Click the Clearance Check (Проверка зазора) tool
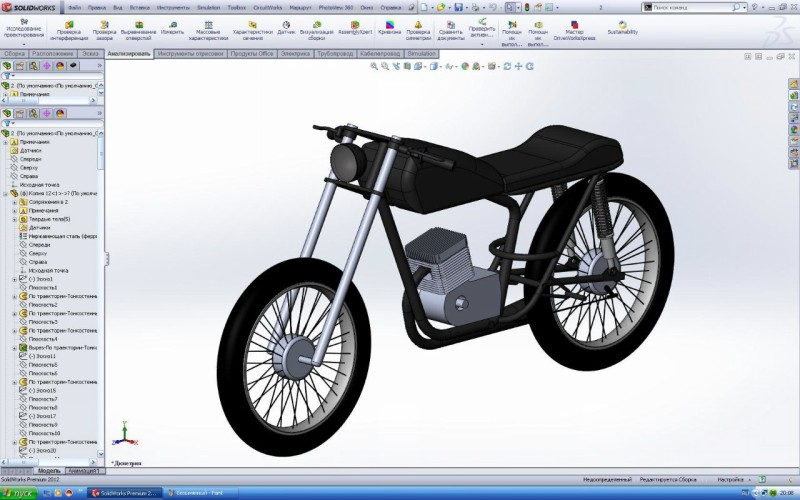This screenshot has height=500, width=800. (104, 31)
